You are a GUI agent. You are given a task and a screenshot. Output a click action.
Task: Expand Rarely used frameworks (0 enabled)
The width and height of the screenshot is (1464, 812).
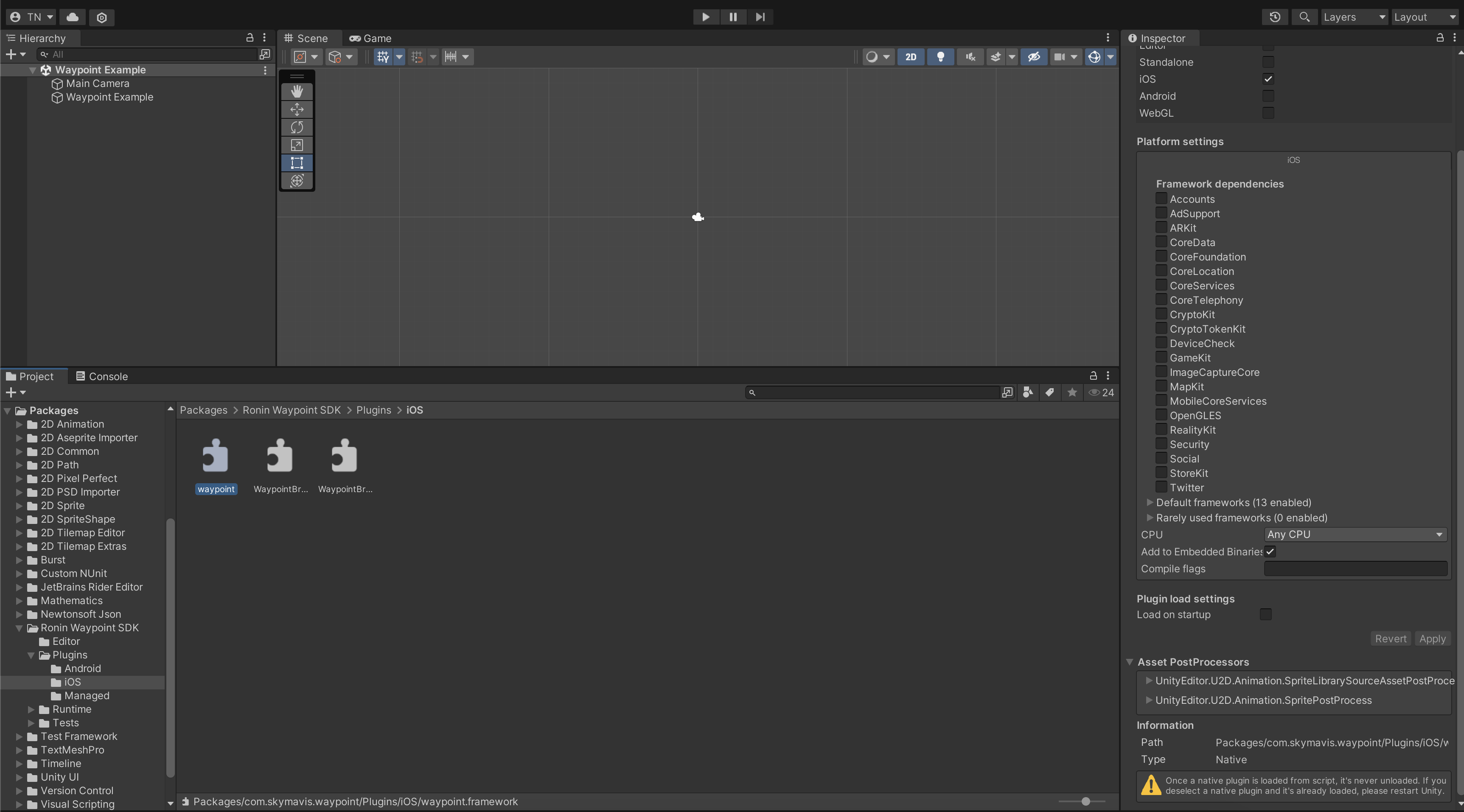click(x=1150, y=518)
